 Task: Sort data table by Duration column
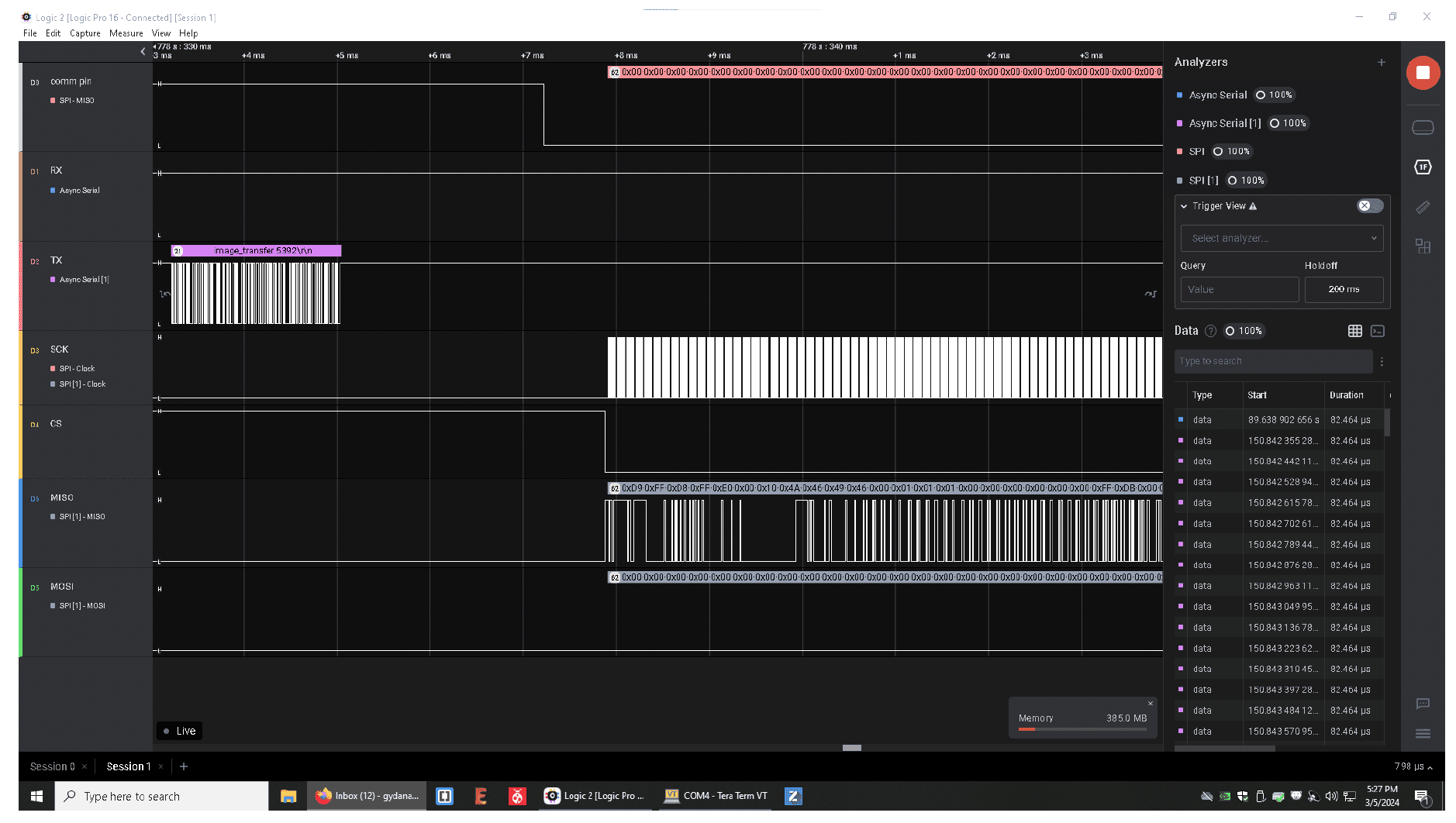1347,395
